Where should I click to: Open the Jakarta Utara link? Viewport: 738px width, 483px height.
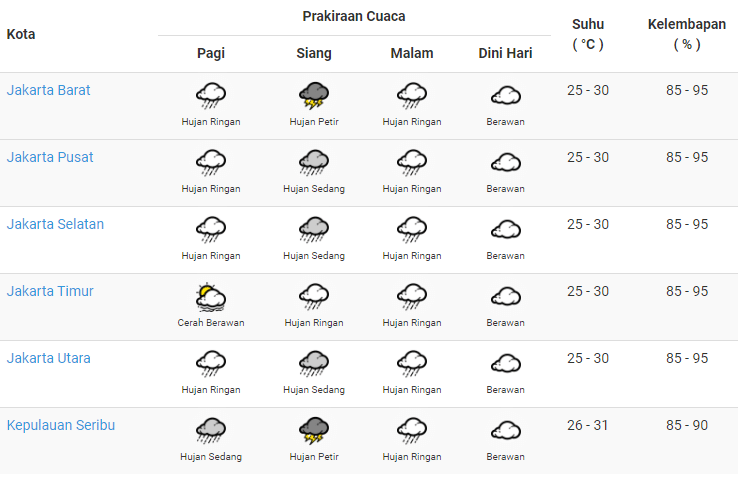pyautogui.click(x=48, y=358)
